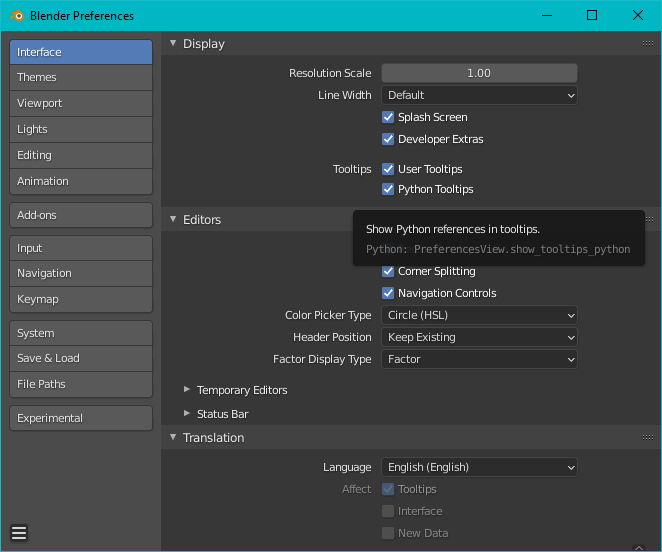Viewport: 662px width, 552px height.
Task: Go to the Keymap tab
Action: point(81,299)
